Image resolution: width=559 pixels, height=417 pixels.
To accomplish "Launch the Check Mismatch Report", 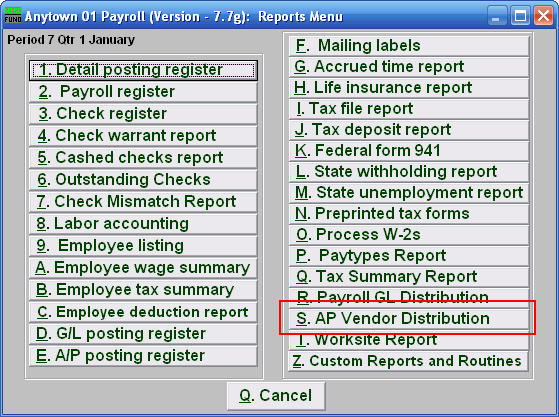I will coord(143,202).
